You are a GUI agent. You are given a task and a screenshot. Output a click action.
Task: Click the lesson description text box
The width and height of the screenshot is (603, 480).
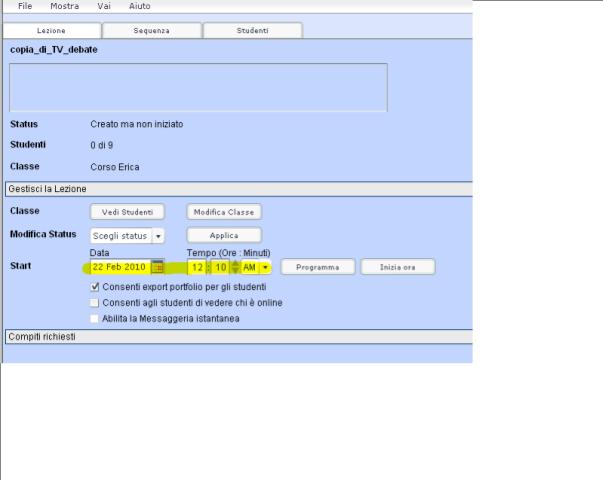[x=198, y=87]
